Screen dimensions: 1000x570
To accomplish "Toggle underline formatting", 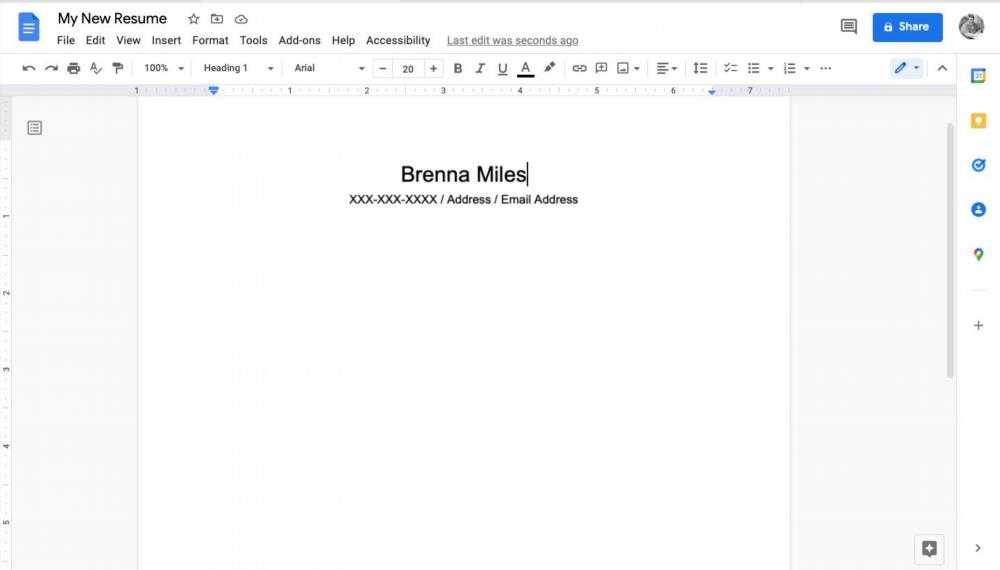I will click(x=502, y=68).
